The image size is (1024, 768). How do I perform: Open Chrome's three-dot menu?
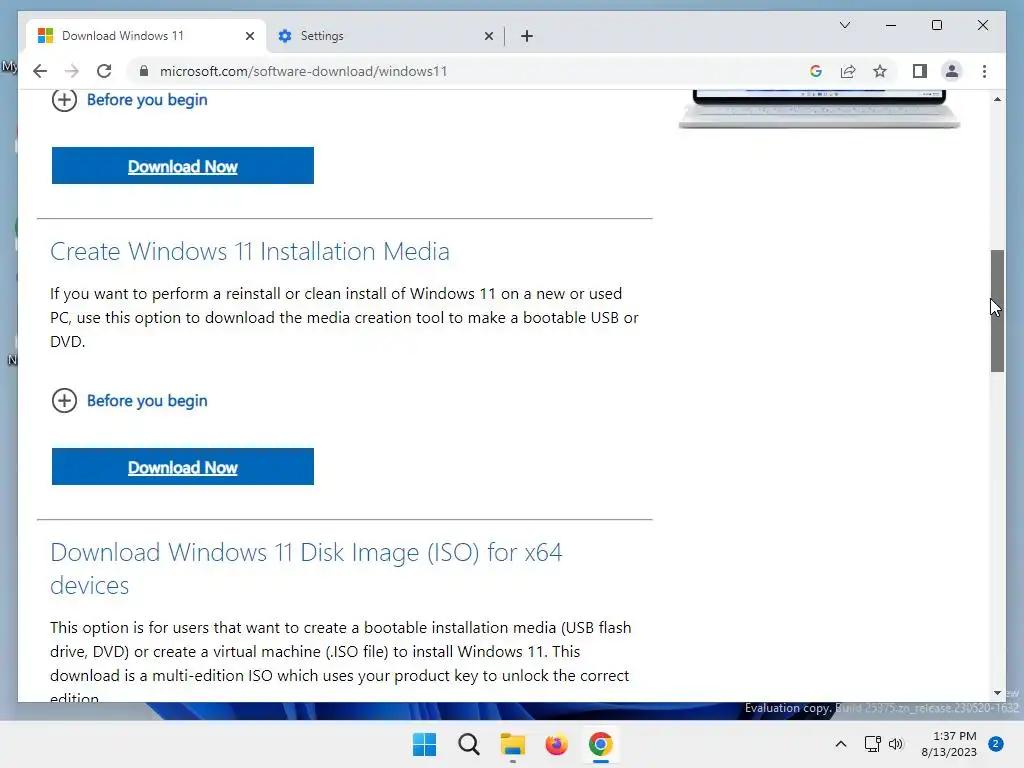pos(984,71)
